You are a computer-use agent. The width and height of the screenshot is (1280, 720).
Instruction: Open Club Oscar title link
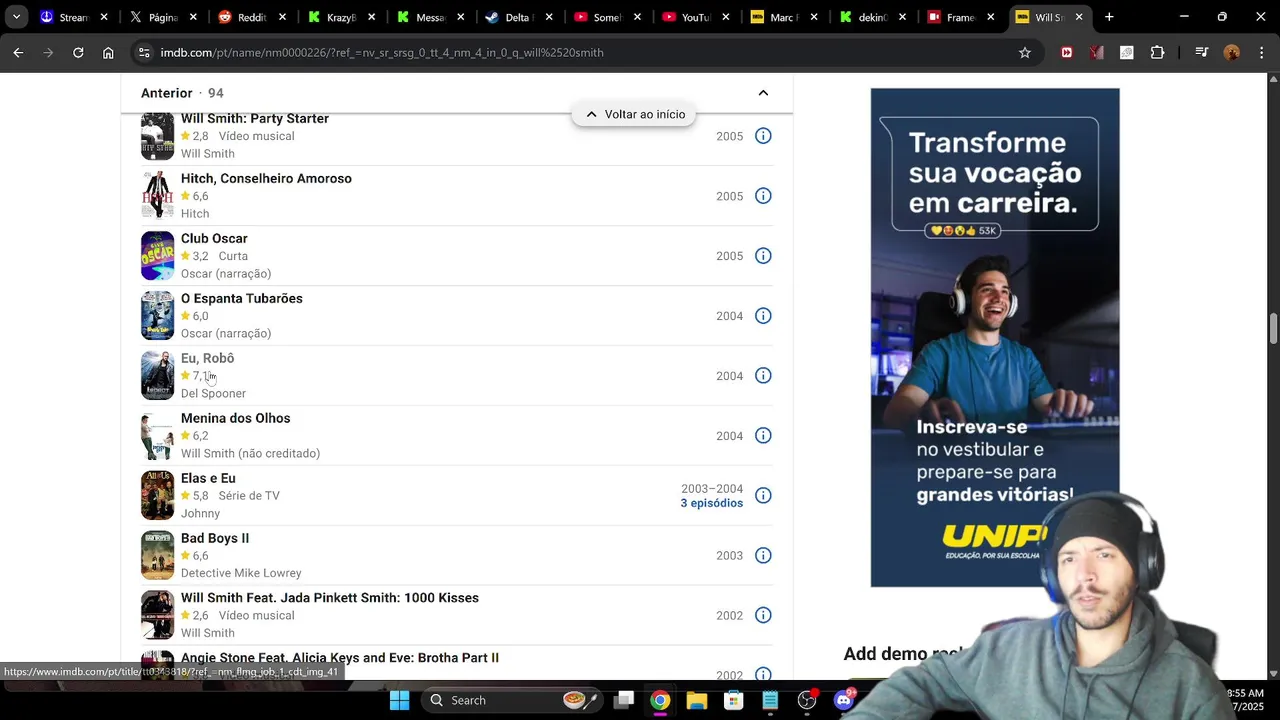(214, 238)
